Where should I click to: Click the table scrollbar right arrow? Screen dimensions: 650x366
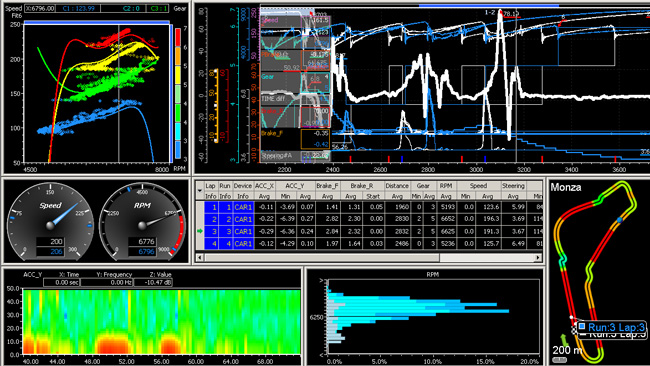[x=538, y=257]
